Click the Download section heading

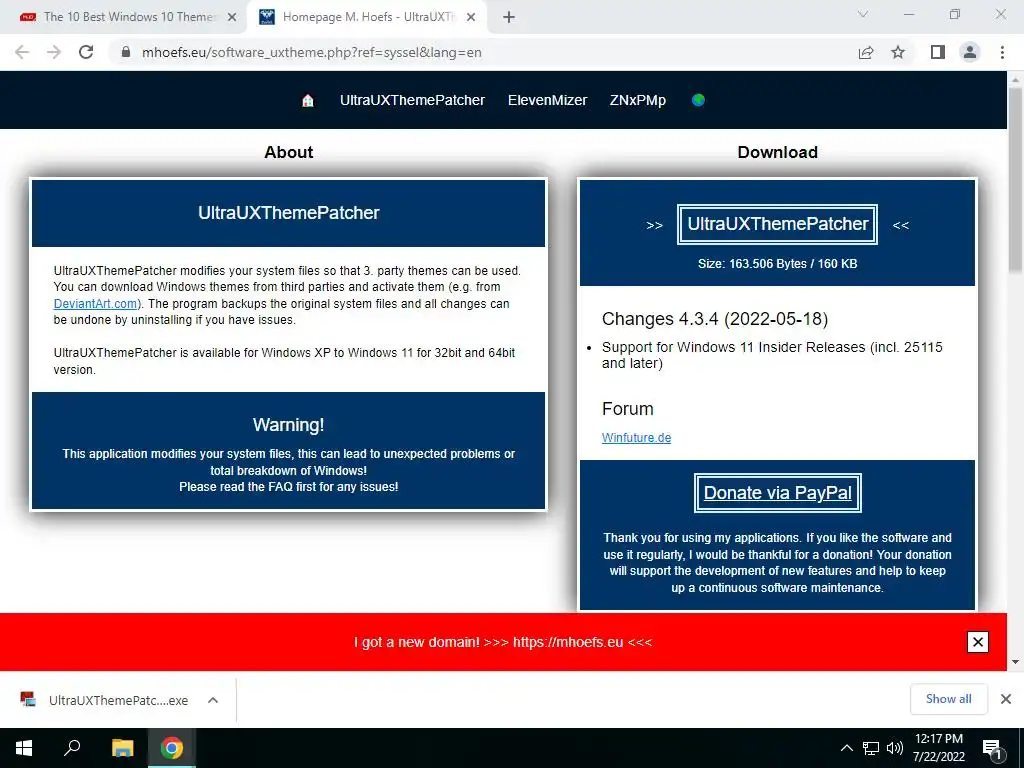(x=777, y=152)
